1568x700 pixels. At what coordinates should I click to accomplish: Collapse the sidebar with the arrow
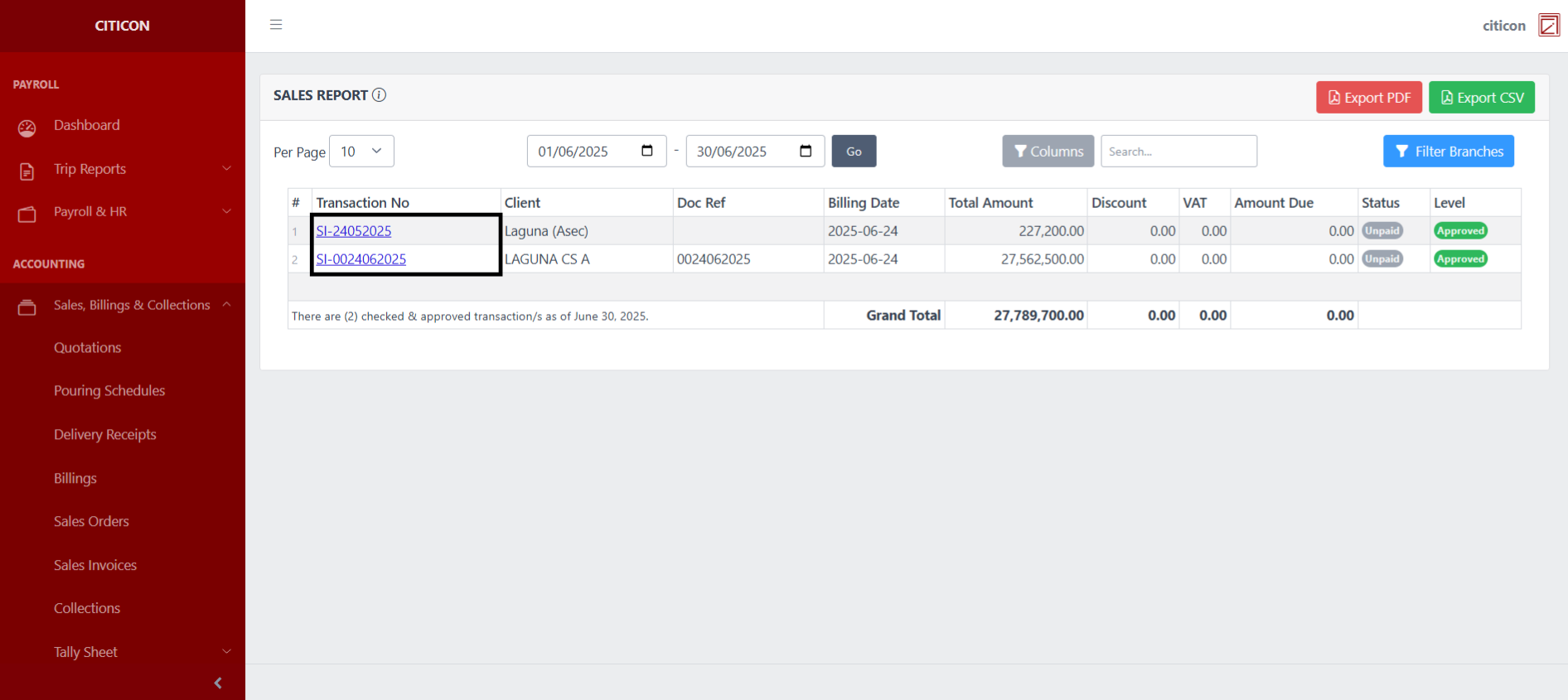(218, 683)
